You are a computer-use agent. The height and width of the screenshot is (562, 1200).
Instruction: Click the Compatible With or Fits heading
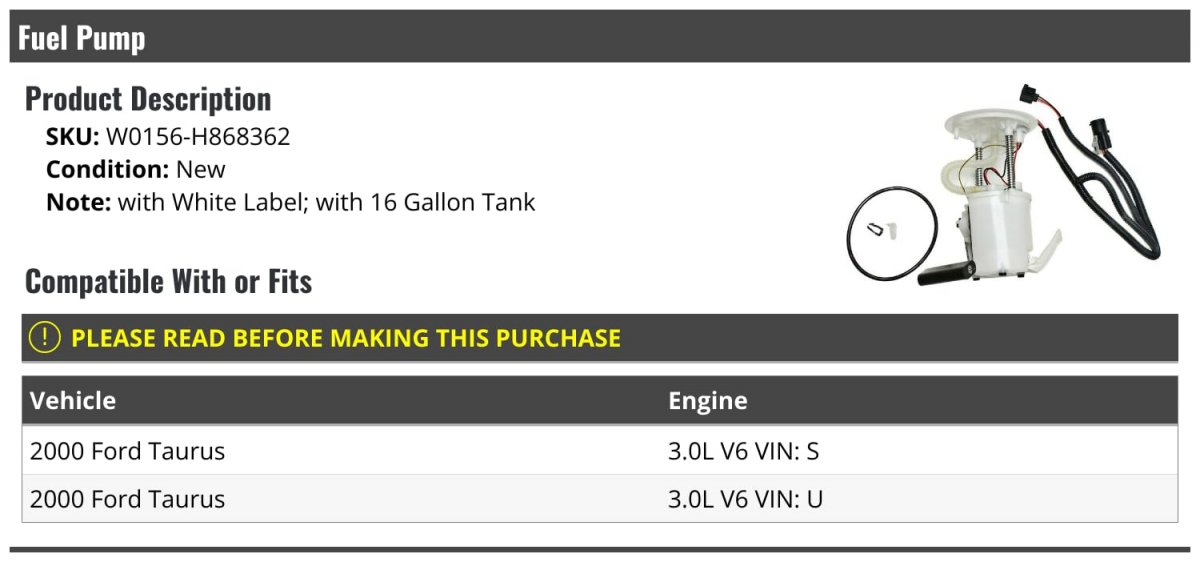click(168, 282)
